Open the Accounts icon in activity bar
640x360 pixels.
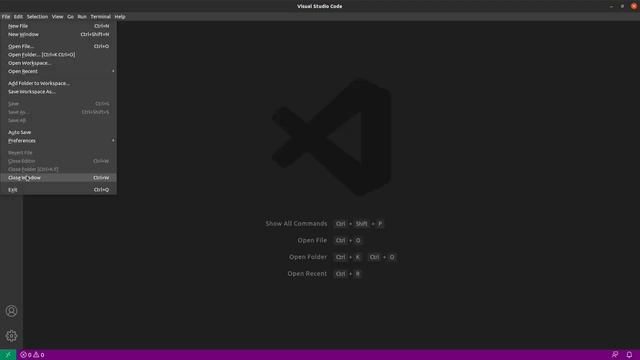click(11, 311)
